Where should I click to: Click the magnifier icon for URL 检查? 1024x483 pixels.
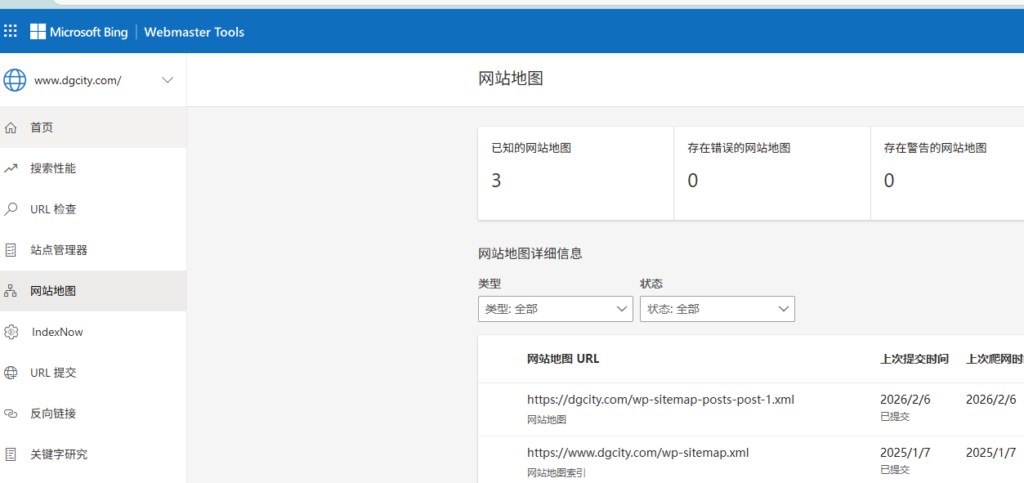[x=10, y=210]
